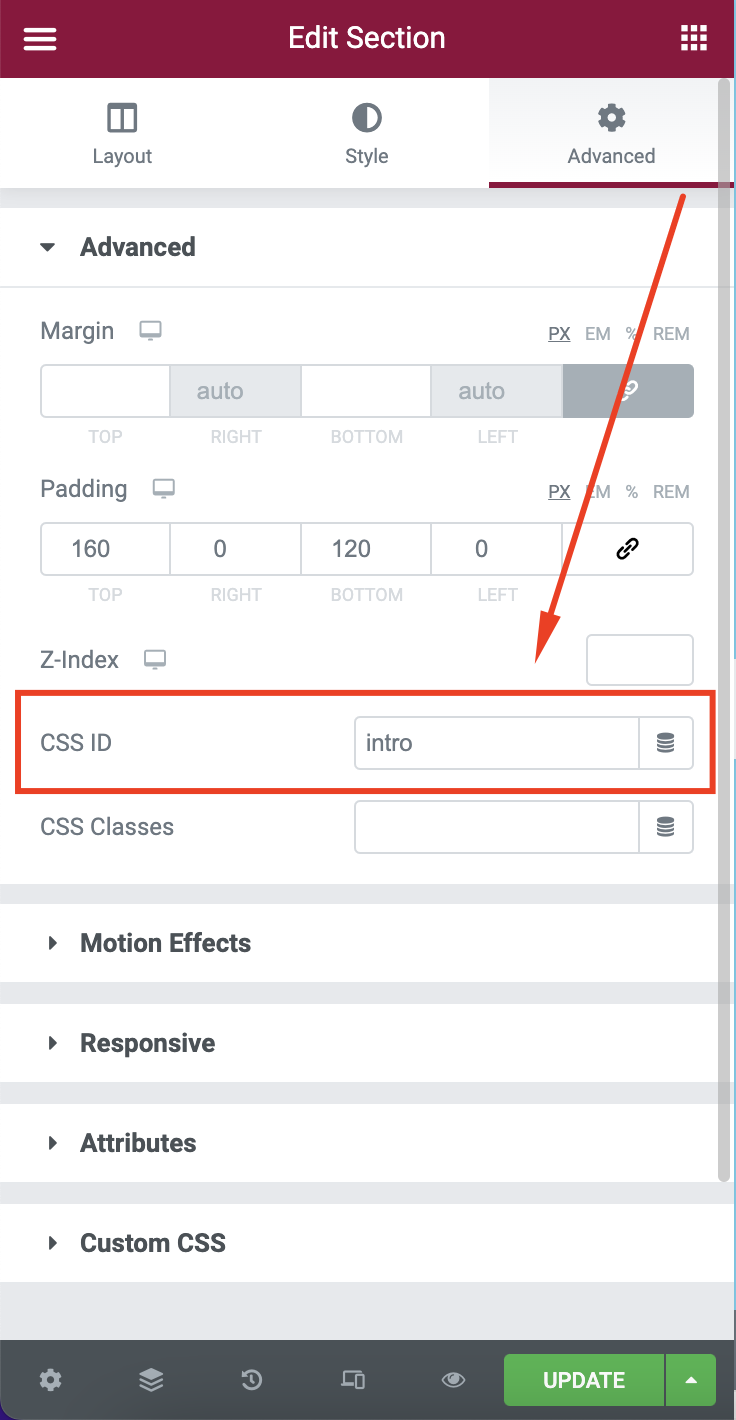736x1420 pixels.
Task: Switch to the Layout tab
Action: click(x=122, y=133)
